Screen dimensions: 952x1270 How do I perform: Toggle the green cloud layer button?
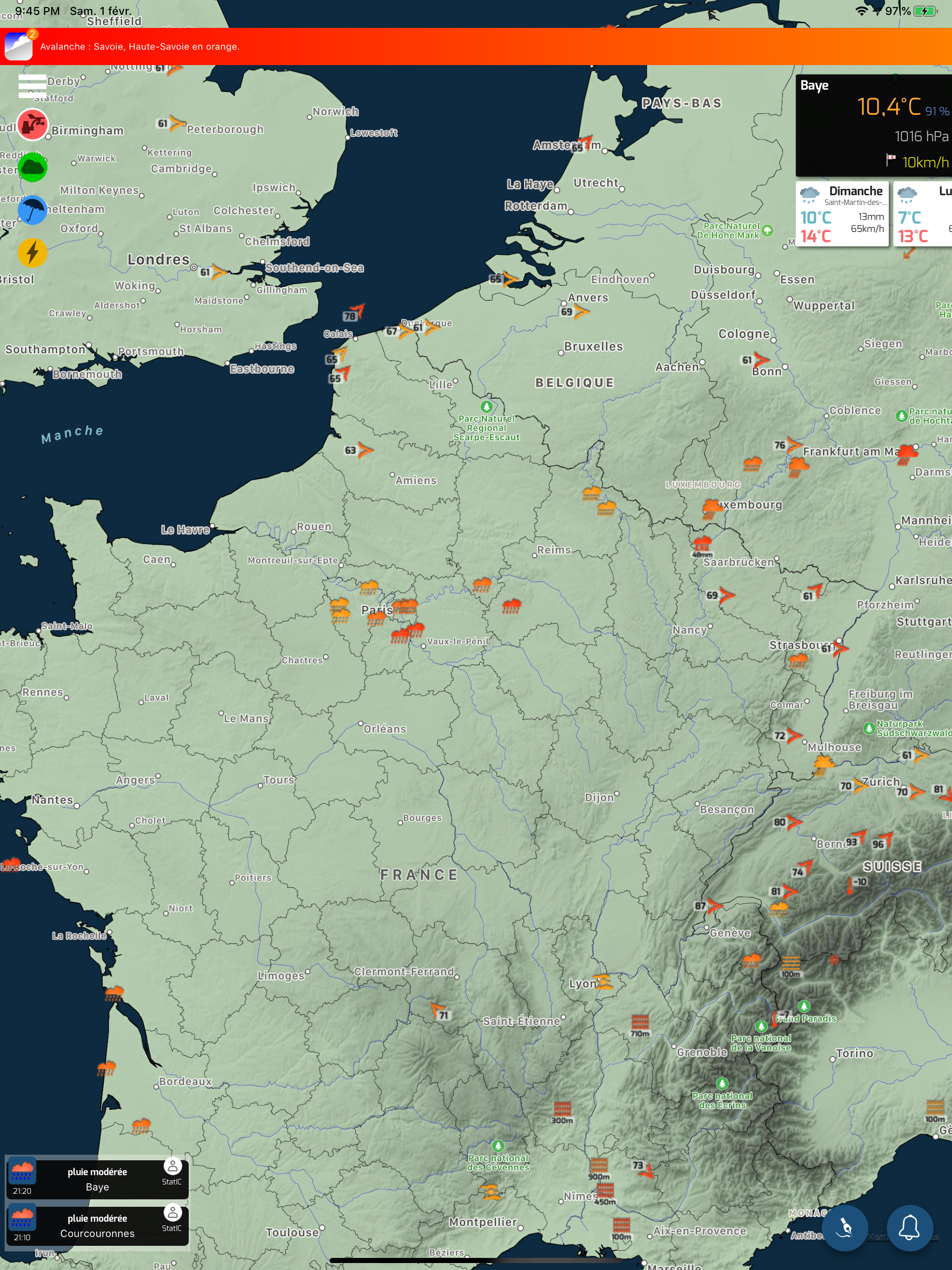pos(32,168)
